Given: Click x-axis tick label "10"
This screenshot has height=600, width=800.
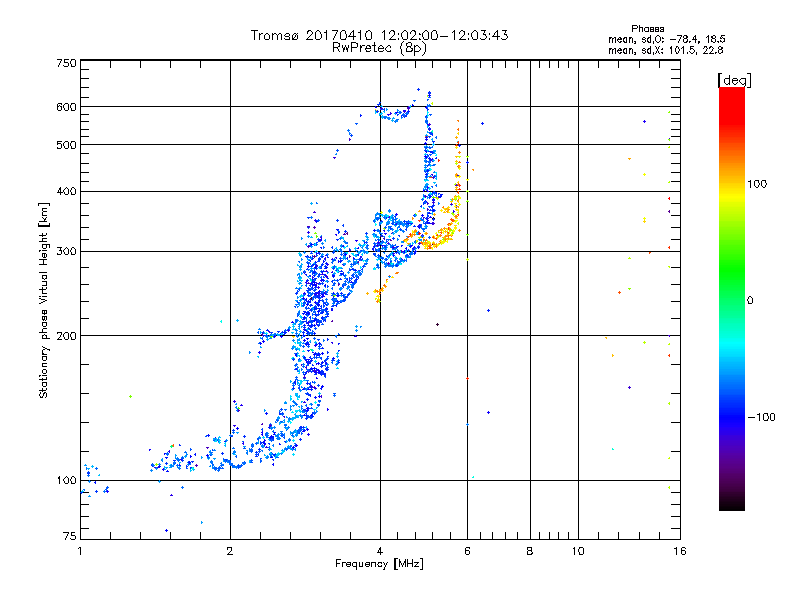Looking at the screenshot, I should pos(578,551).
